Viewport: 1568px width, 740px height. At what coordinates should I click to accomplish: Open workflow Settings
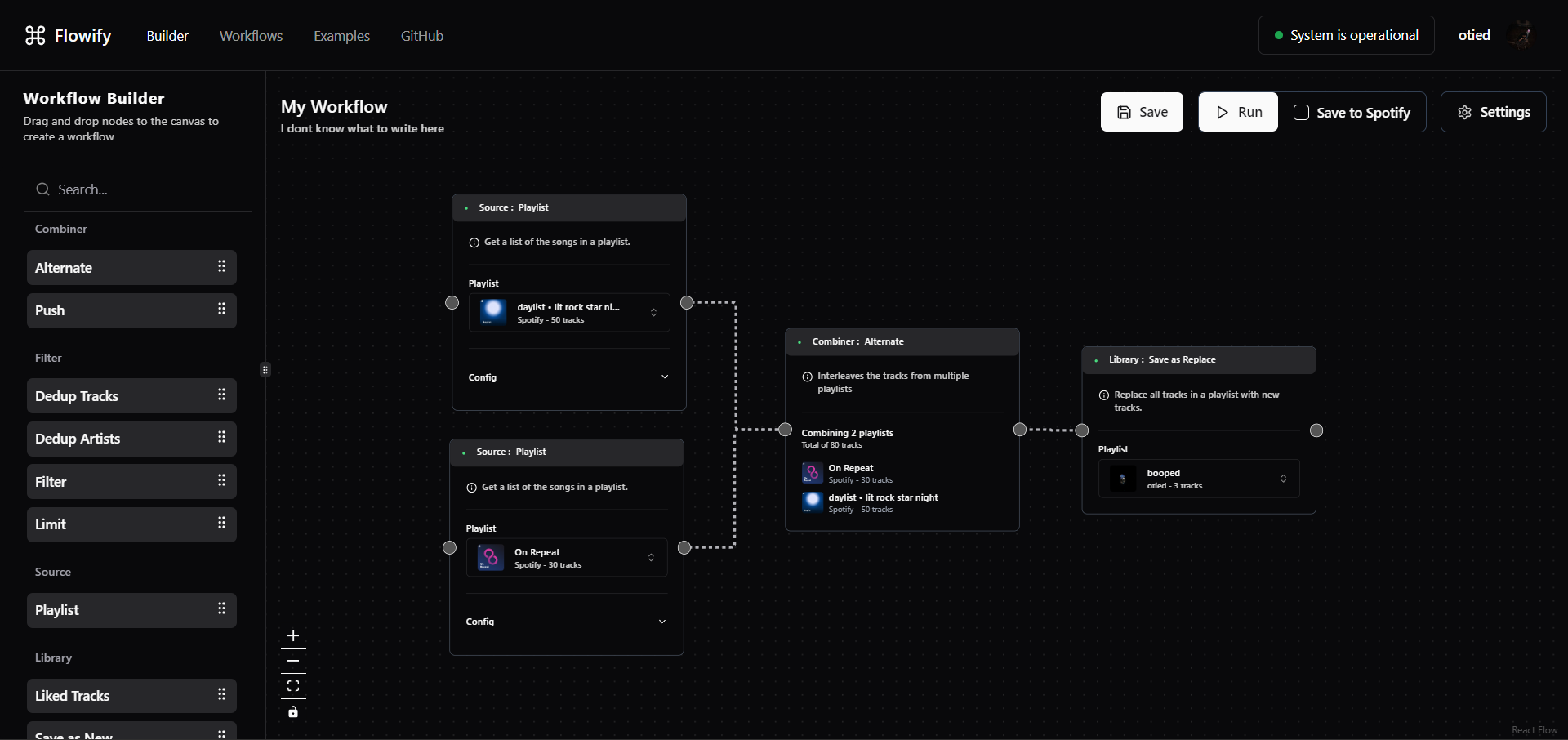(x=1493, y=112)
